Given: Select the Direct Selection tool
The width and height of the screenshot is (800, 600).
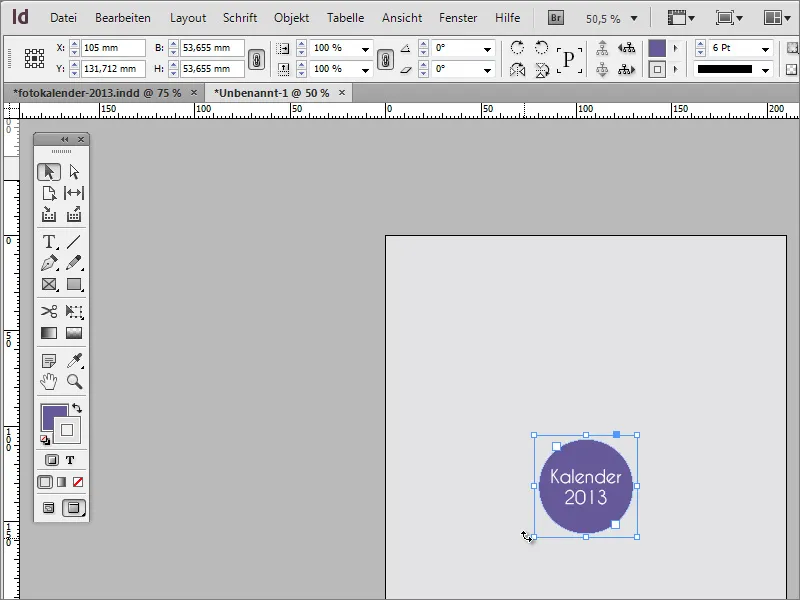Looking at the screenshot, I should pos(74,172).
